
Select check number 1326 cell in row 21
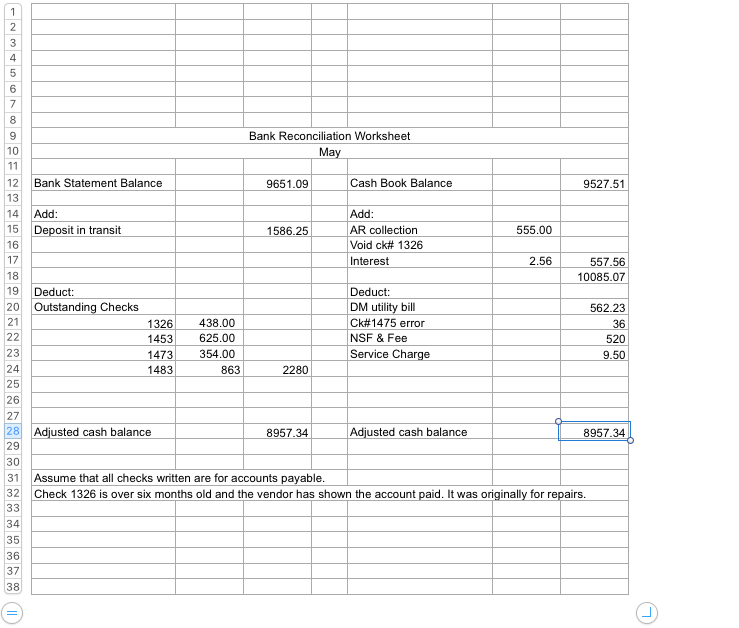point(103,322)
